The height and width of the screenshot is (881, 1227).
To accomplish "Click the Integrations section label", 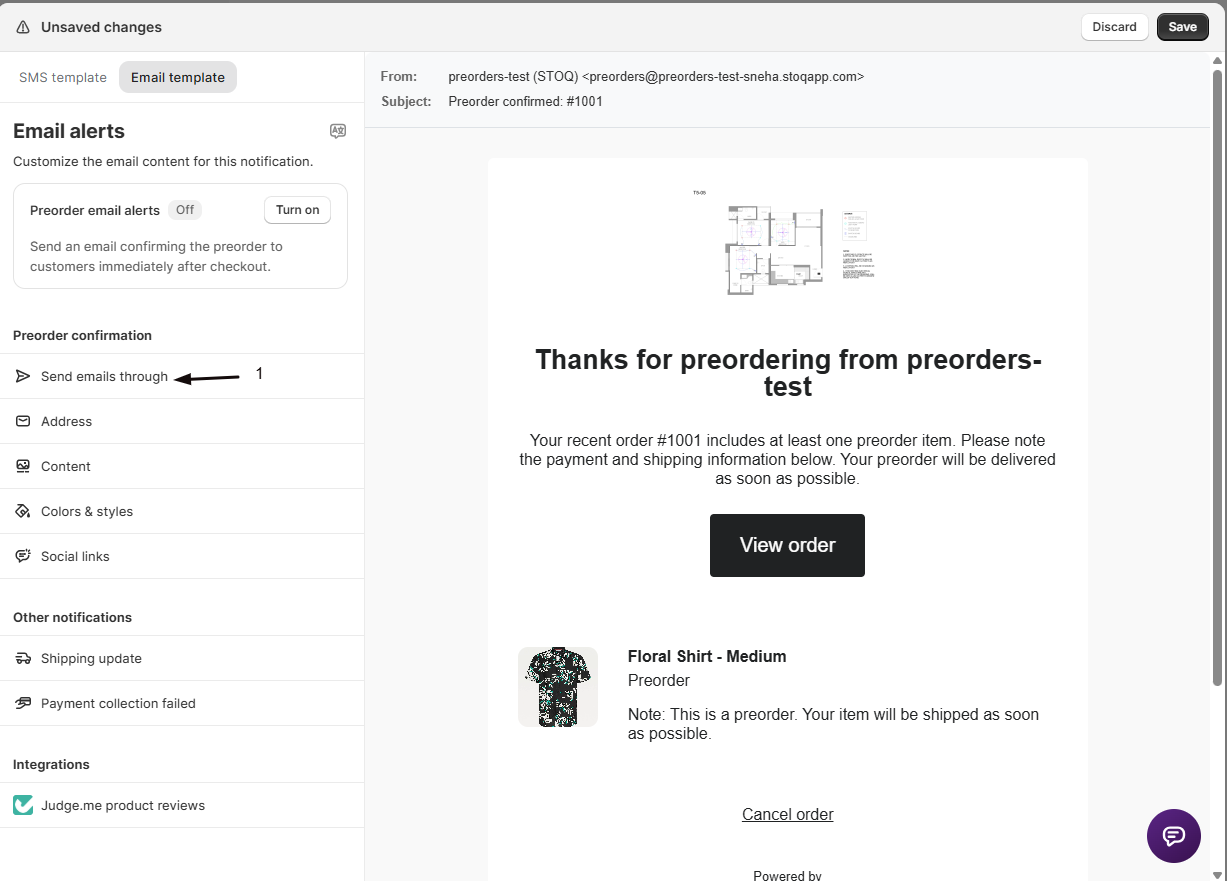I will (x=51, y=764).
